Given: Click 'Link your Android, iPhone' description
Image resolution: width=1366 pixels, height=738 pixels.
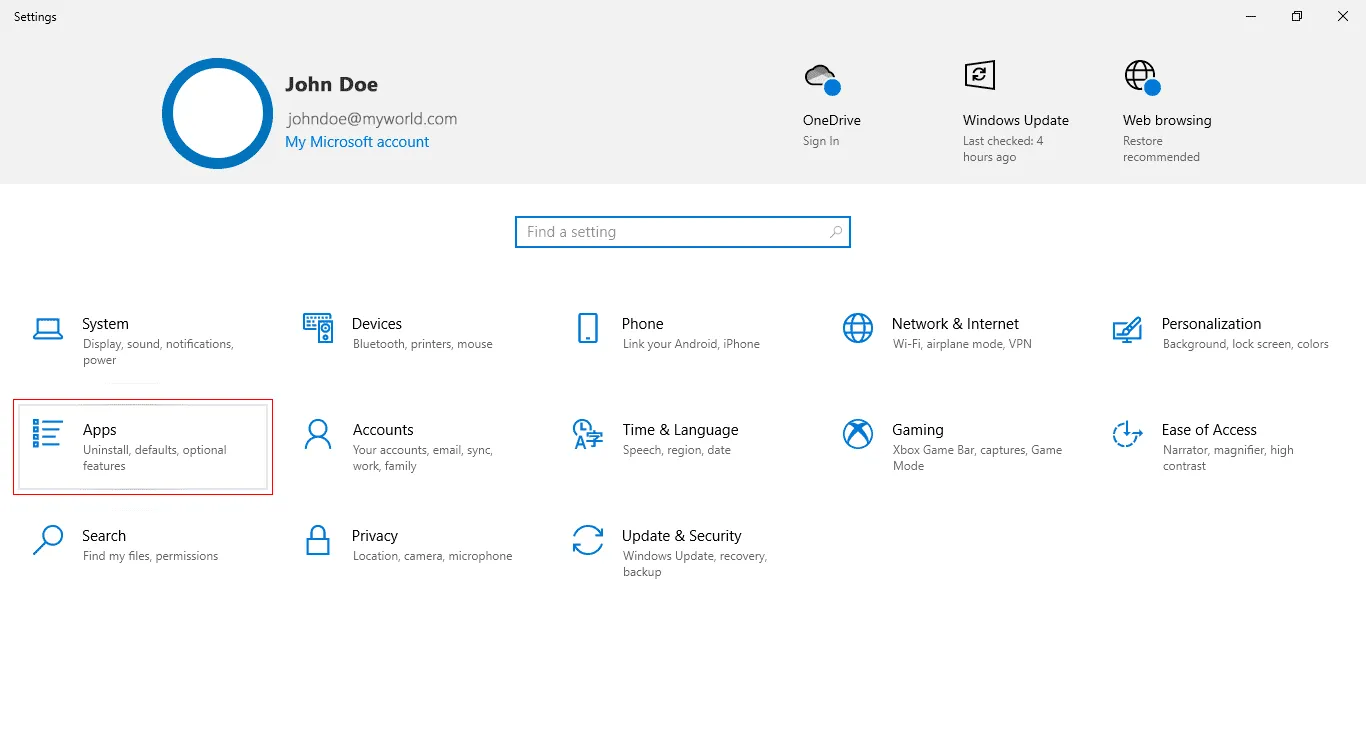Looking at the screenshot, I should [x=691, y=344].
